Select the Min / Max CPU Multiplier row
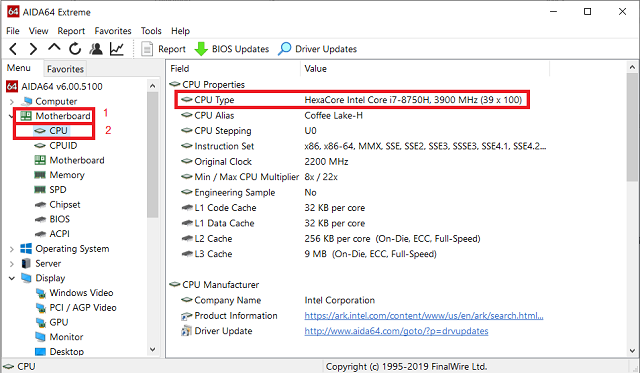 click(x=260, y=177)
